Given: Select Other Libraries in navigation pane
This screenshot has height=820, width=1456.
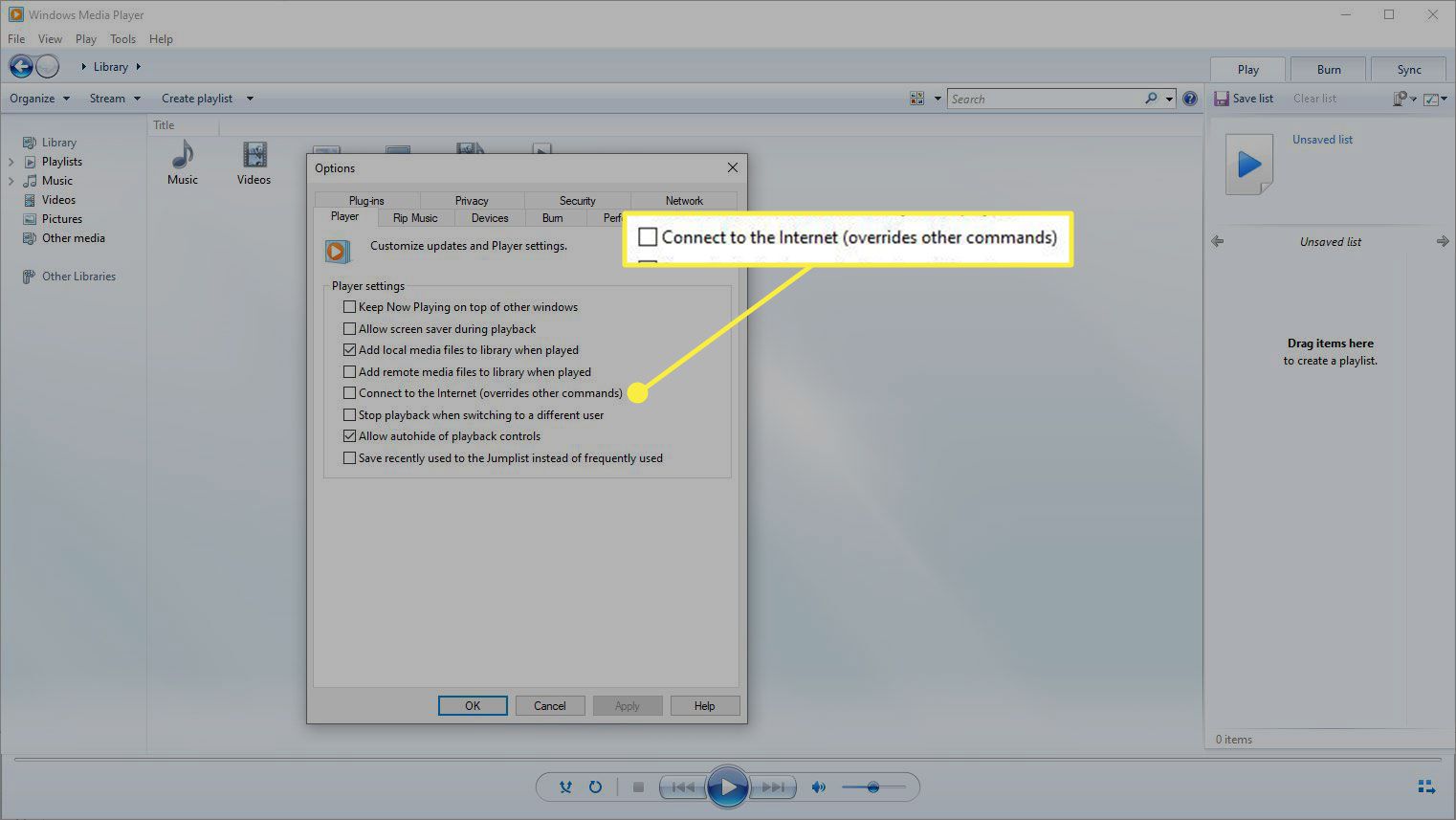Looking at the screenshot, I should click(78, 276).
